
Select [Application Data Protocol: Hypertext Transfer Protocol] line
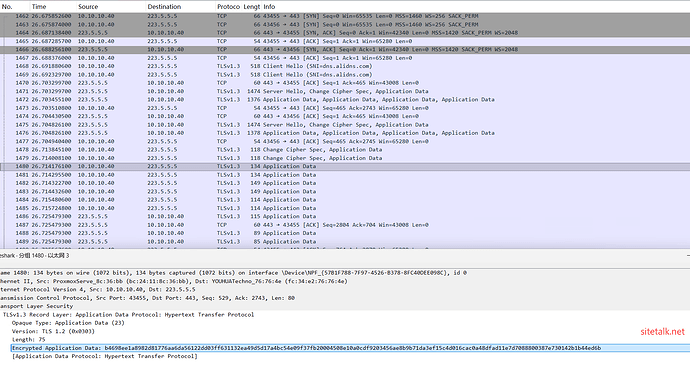tap(105, 357)
